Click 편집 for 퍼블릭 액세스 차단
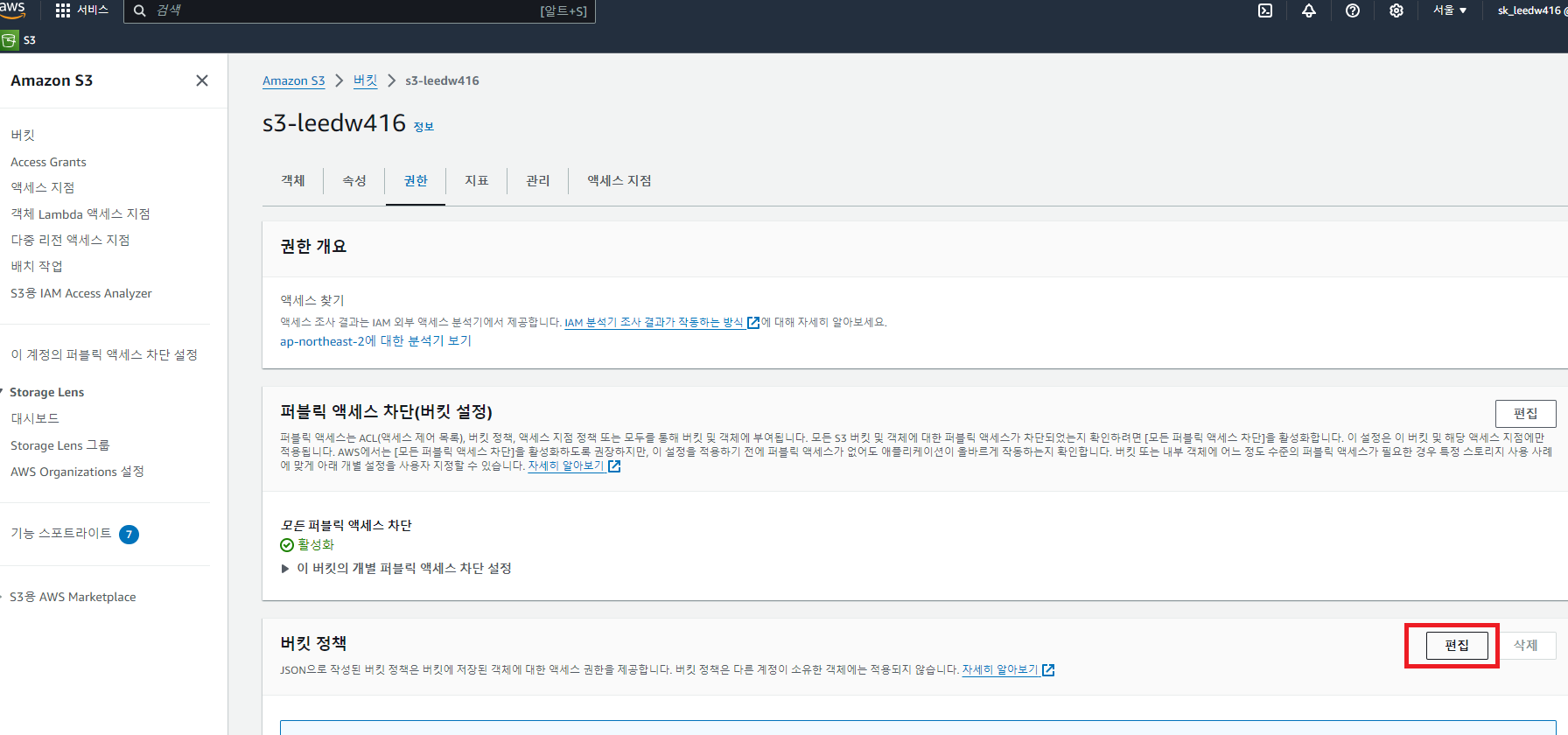1568x735 pixels. coord(1525,413)
